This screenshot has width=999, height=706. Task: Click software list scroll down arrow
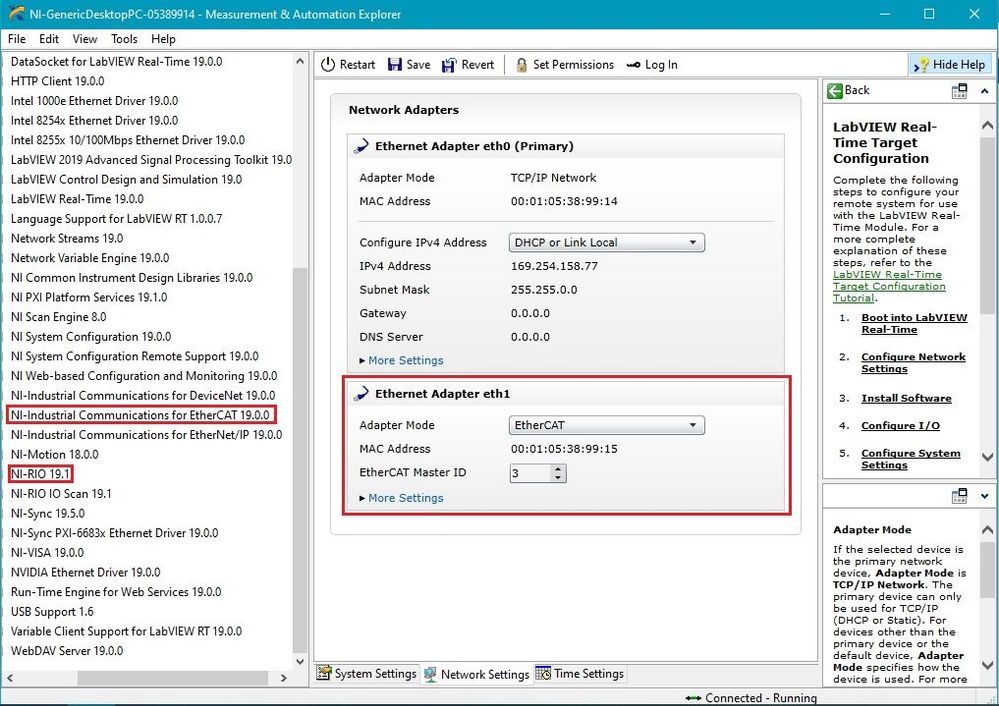(x=300, y=662)
